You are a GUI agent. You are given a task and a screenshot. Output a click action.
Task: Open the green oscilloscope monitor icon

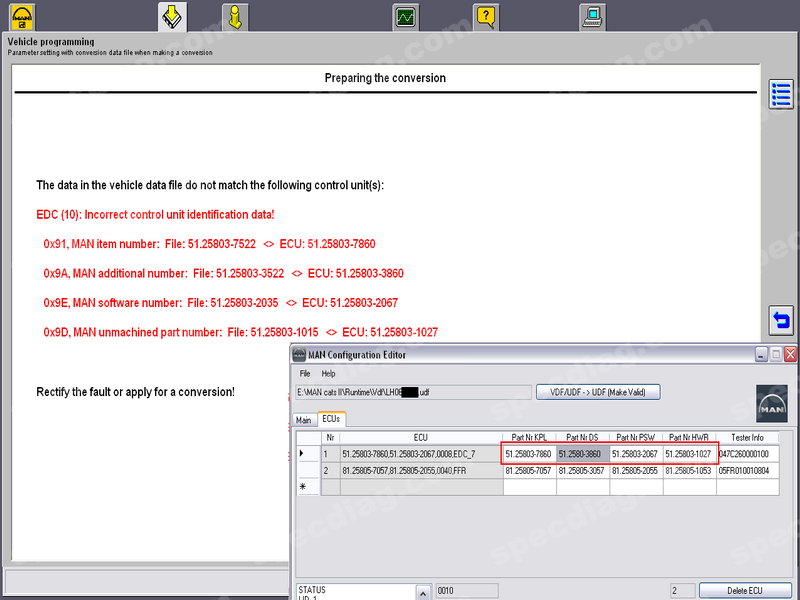405,17
